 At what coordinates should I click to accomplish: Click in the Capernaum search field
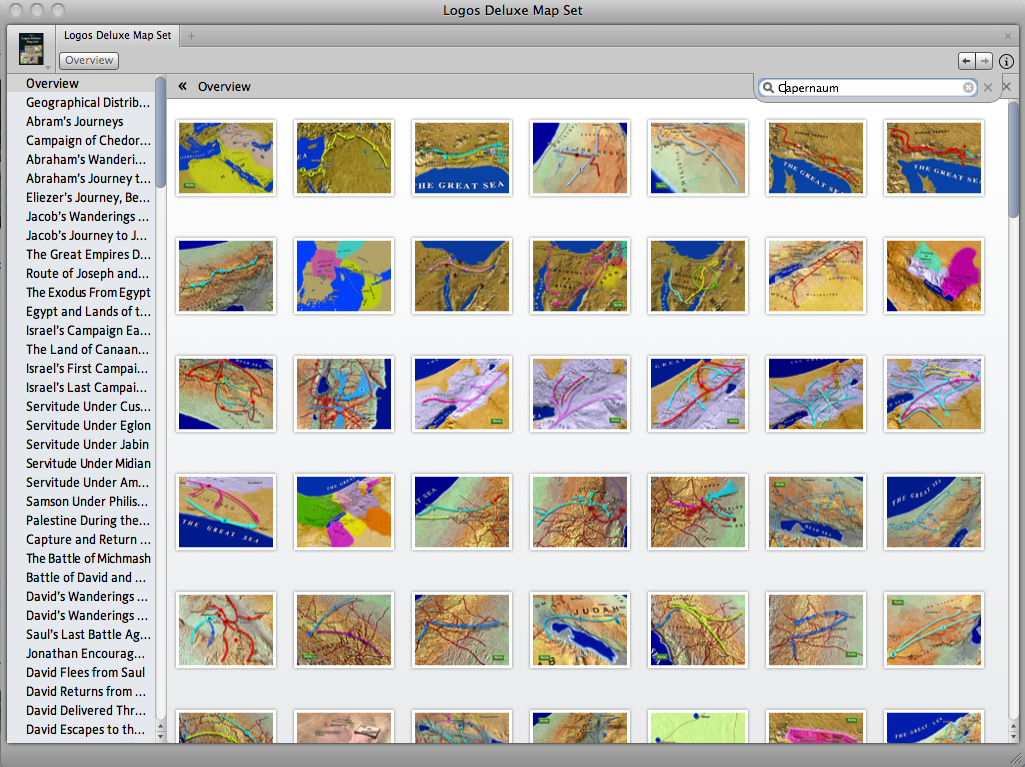tap(870, 88)
